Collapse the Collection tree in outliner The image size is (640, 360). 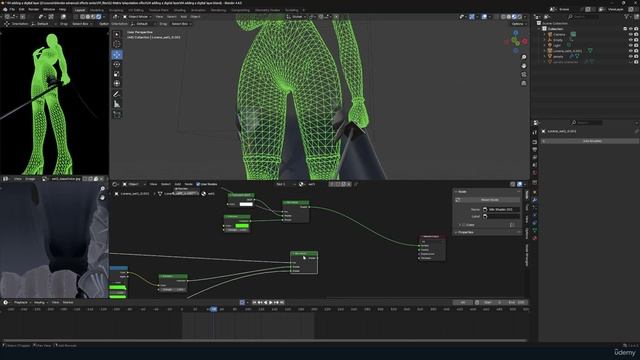point(540,29)
